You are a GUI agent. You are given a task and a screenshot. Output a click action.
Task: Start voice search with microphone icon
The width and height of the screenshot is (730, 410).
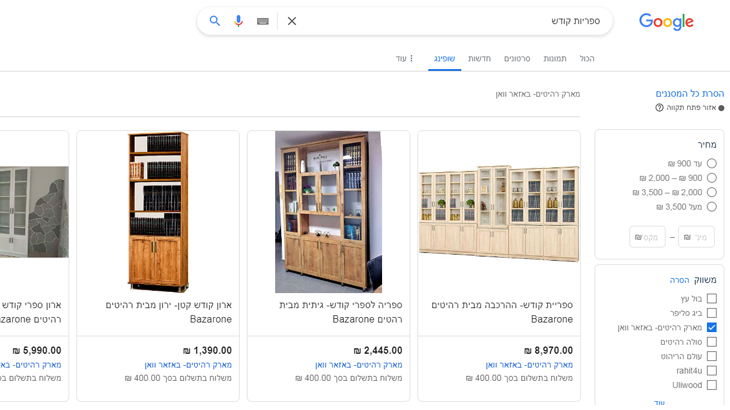[238, 21]
